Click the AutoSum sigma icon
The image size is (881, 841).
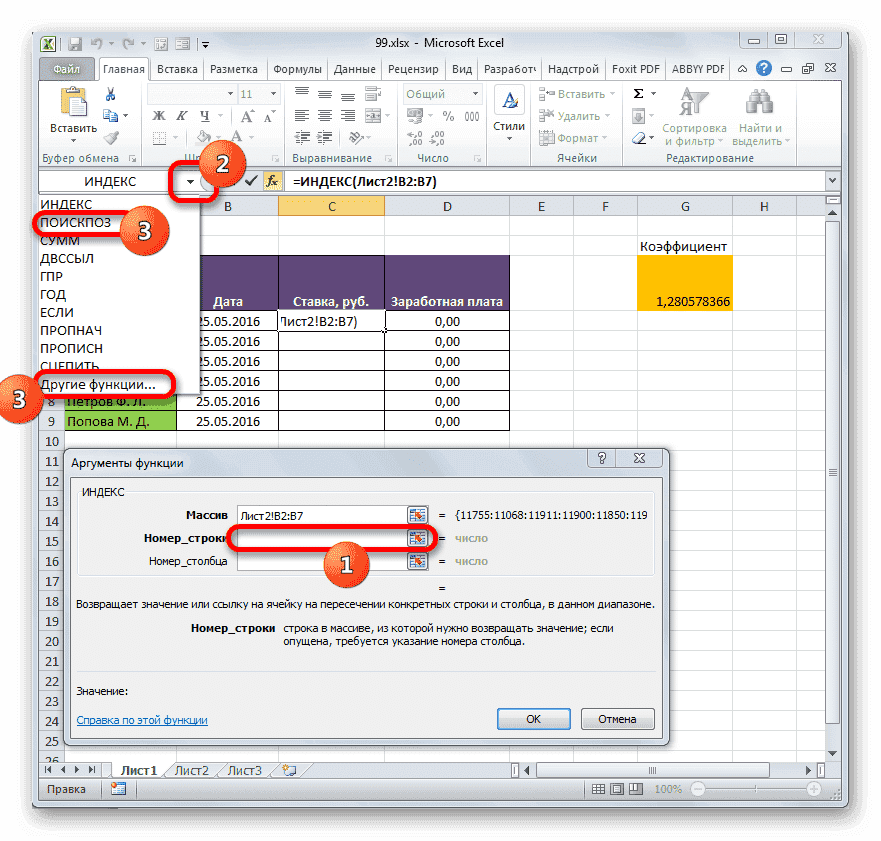pyautogui.click(x=637, y=94)
